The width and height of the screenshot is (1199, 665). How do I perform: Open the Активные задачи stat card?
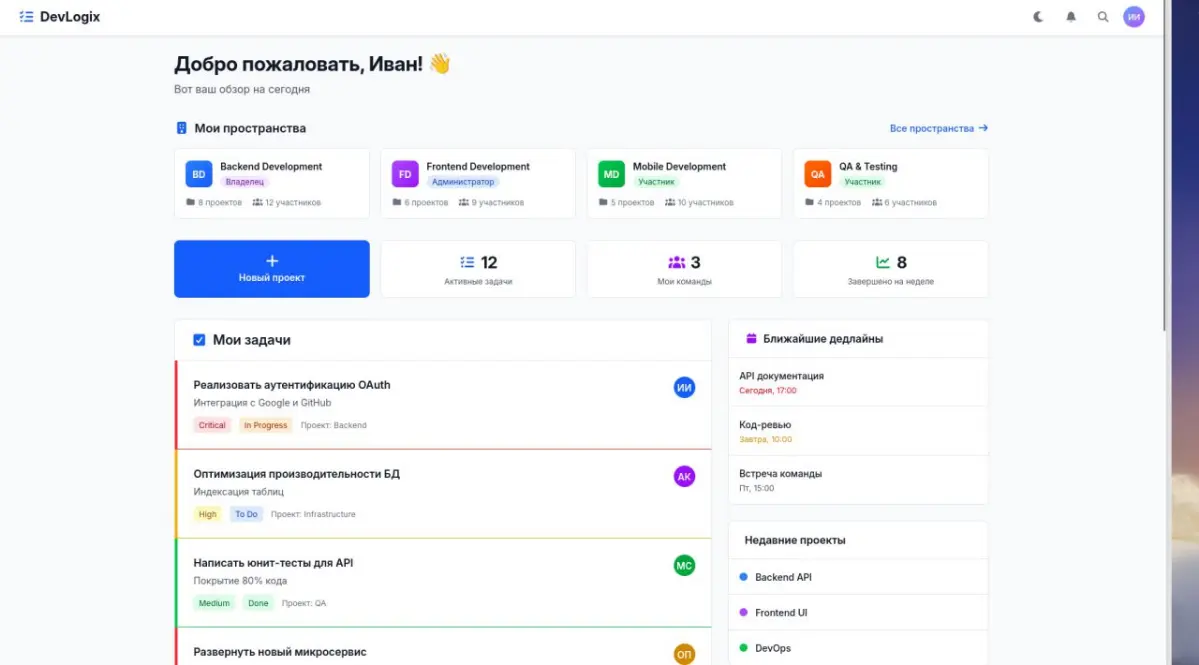pos(478,269)
